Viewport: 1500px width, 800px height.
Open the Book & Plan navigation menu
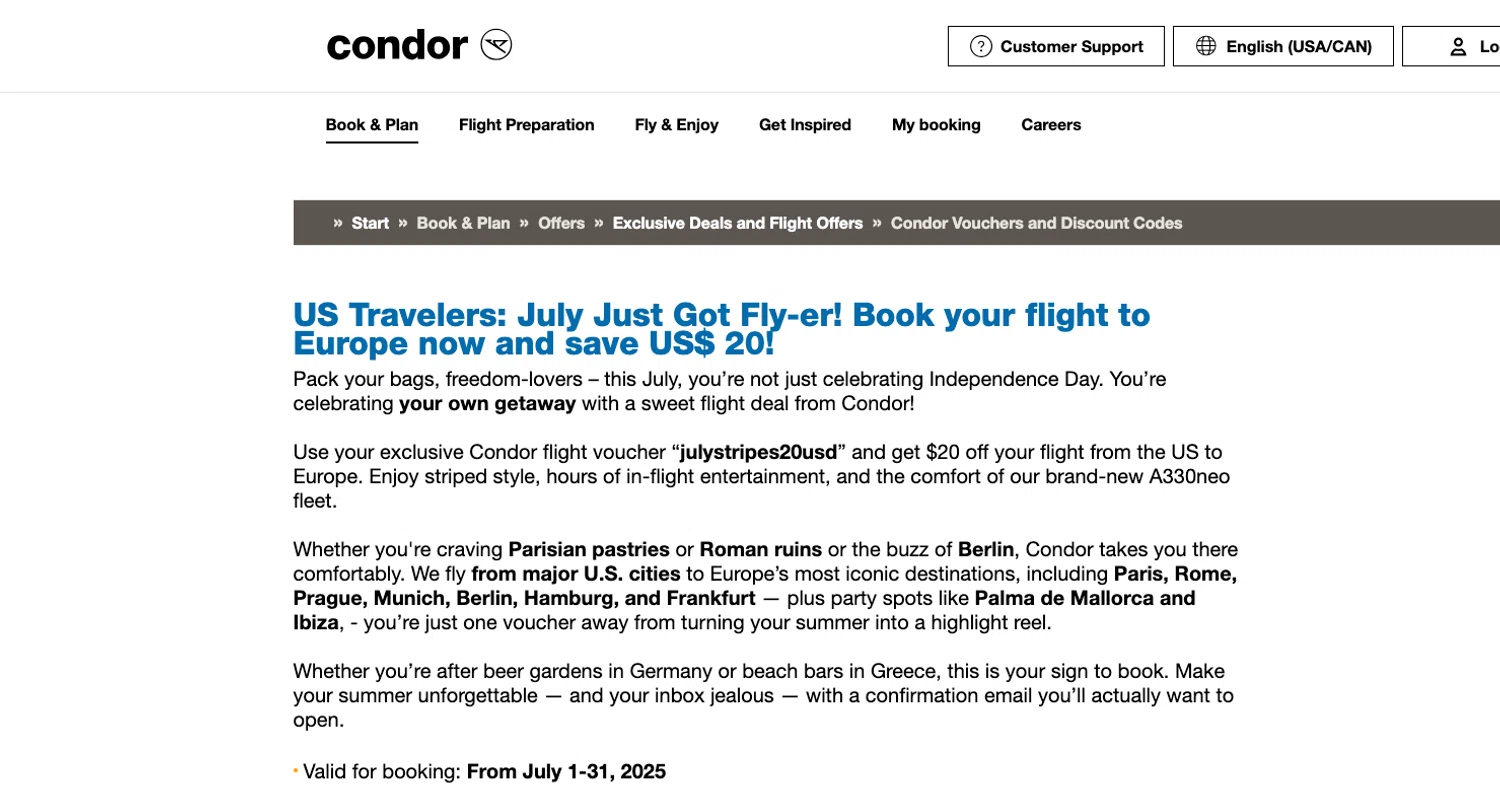(372, 125)
